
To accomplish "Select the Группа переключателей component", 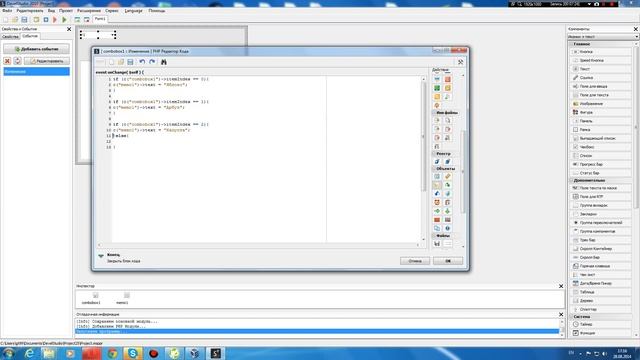I will tap(600, 223).
